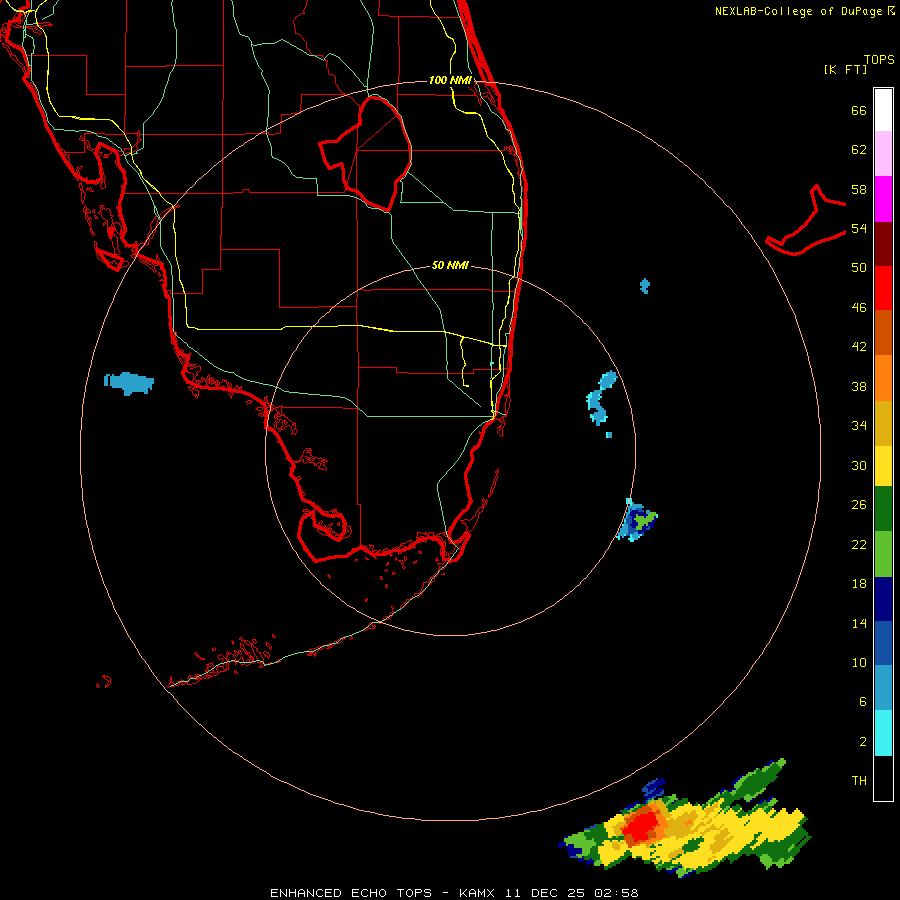Click the '30' legend value
900x900 pixels.
859,465
